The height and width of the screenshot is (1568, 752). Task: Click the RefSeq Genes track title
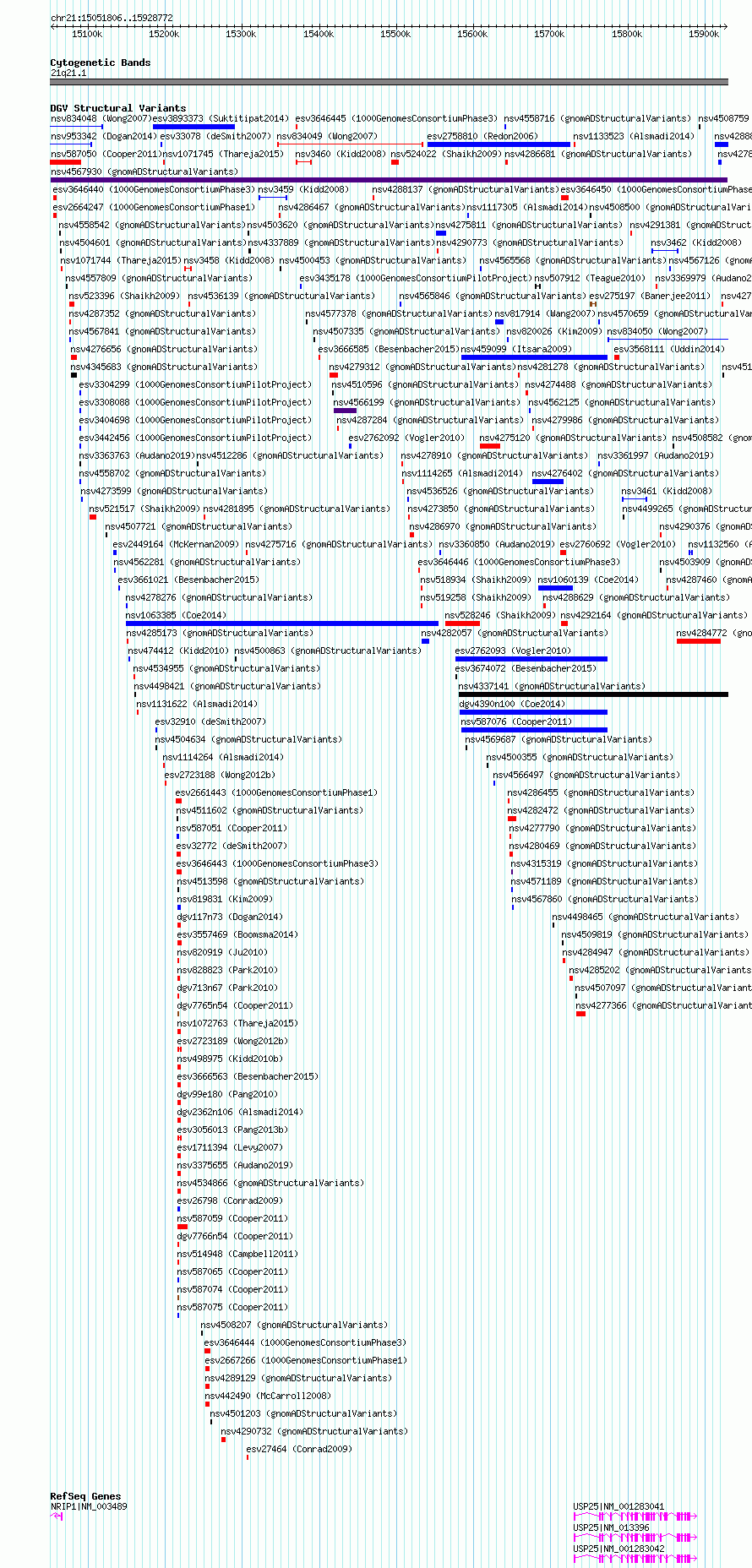coord(85,1496)
